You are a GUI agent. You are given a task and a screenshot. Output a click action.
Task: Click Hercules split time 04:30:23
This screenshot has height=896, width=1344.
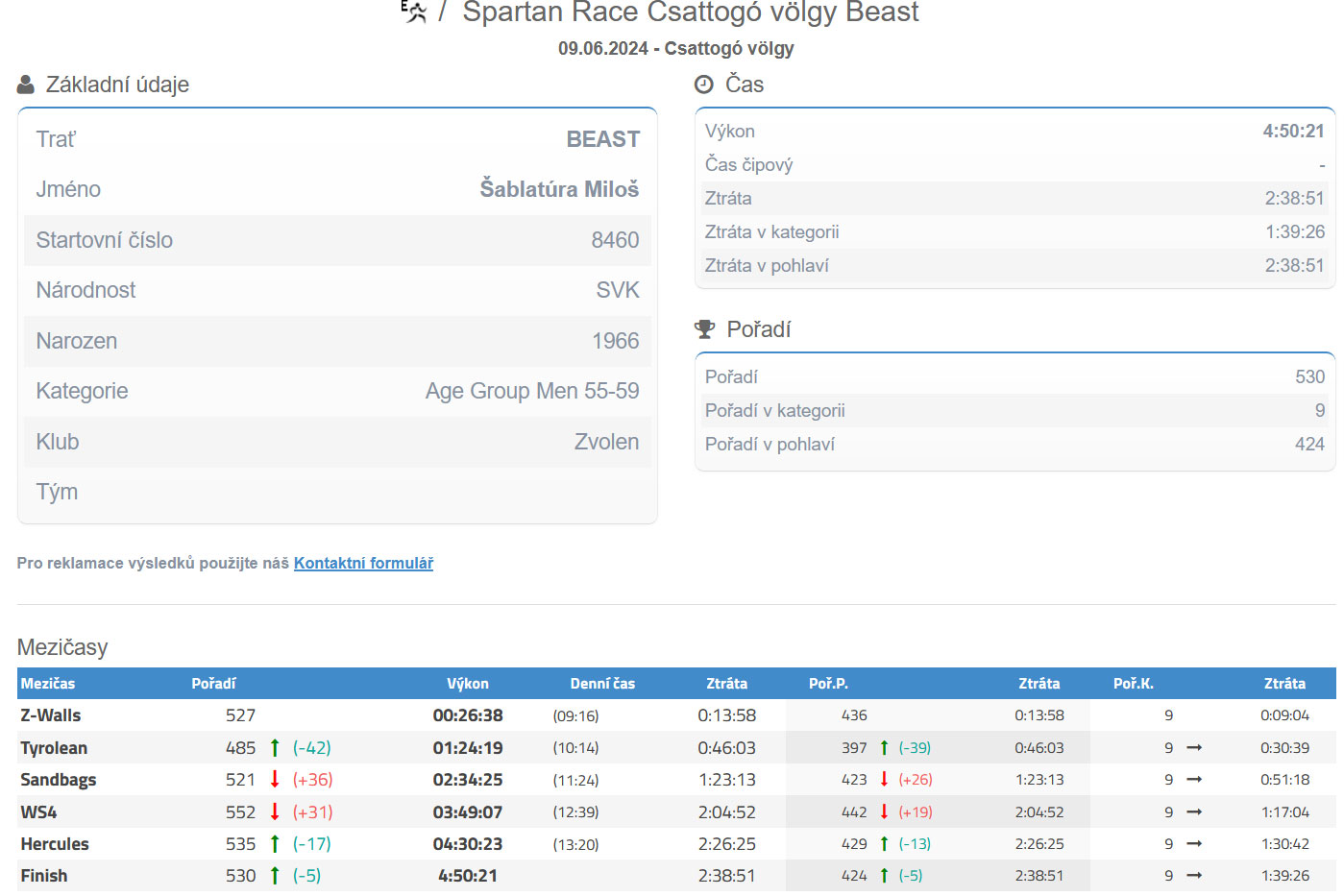(x=468, y=844)
